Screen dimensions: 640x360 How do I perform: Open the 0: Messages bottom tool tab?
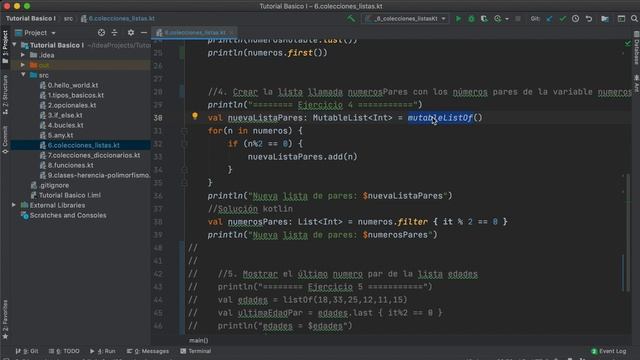pos(148,351)
